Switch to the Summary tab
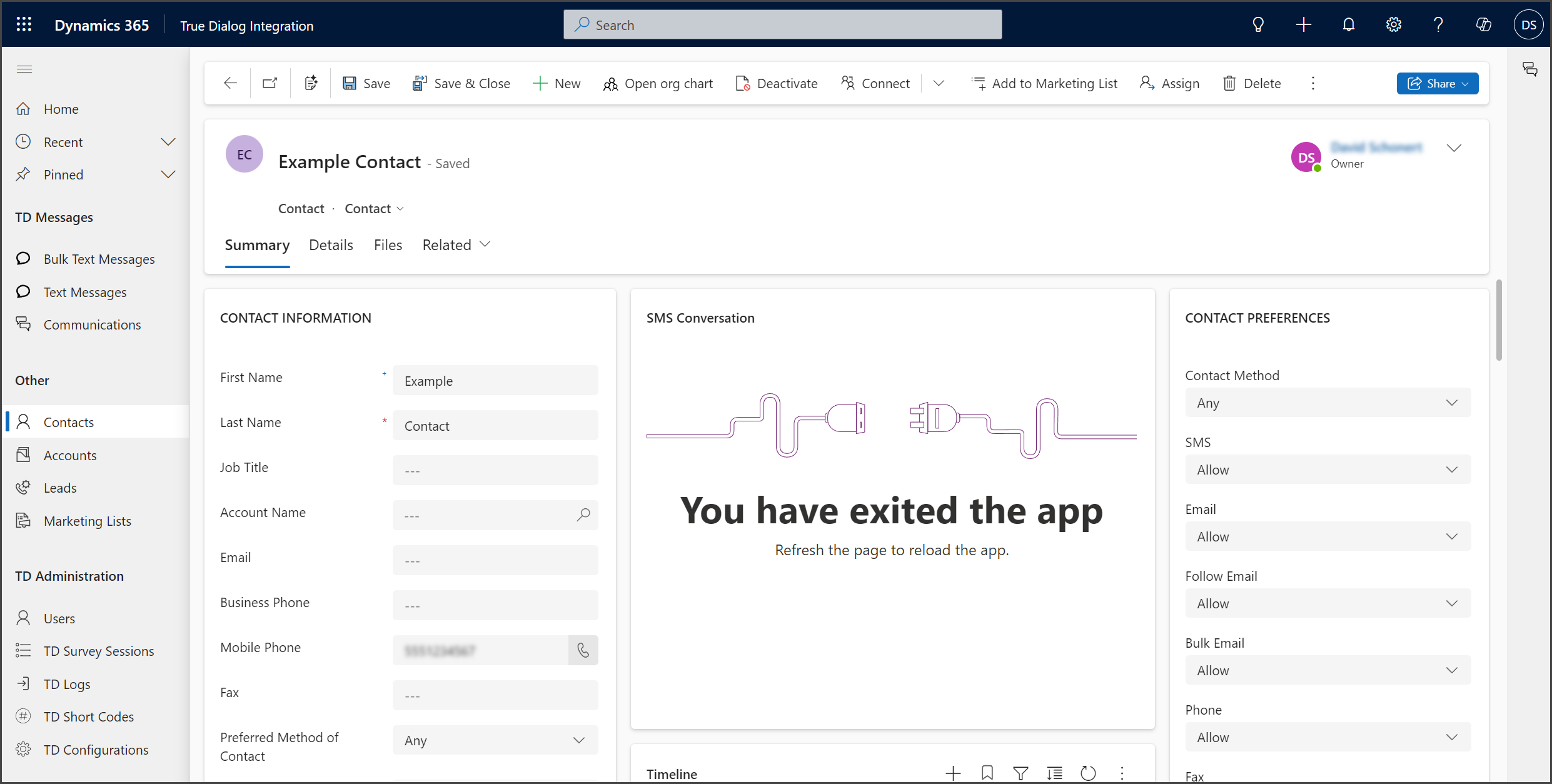Viewport: 1552px width, 784px height. click(x=257, y=245)
